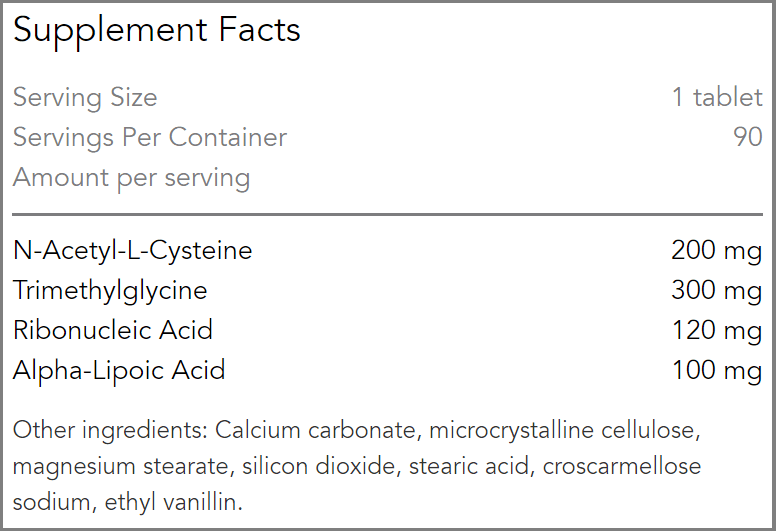The image size is (776, 531).
Task: Select the Alpha-Lipoic Acid ingredient name
Action: click(119, 370)
